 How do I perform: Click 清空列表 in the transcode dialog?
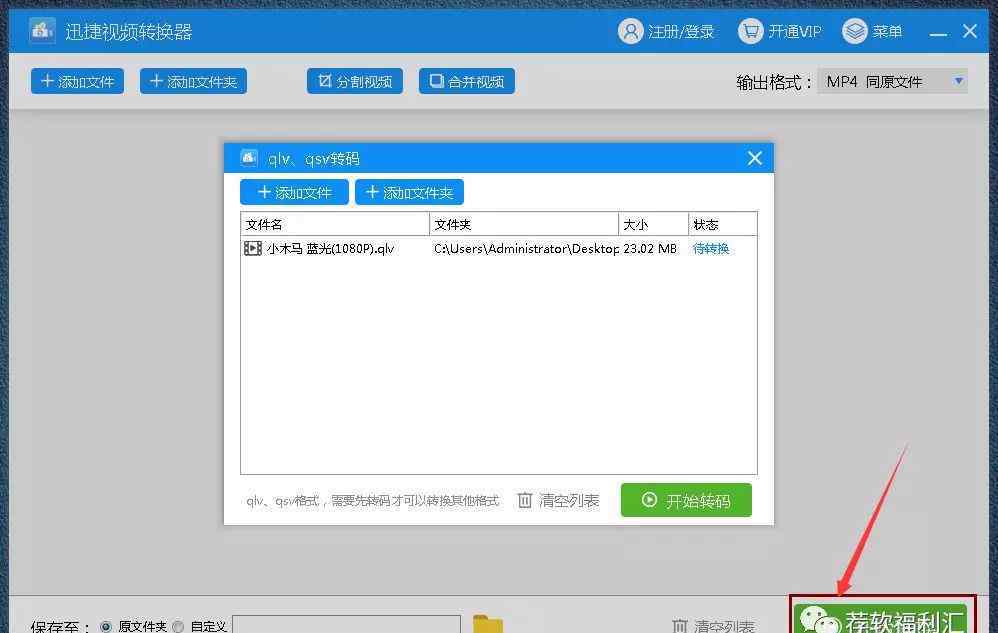point(558,501)
